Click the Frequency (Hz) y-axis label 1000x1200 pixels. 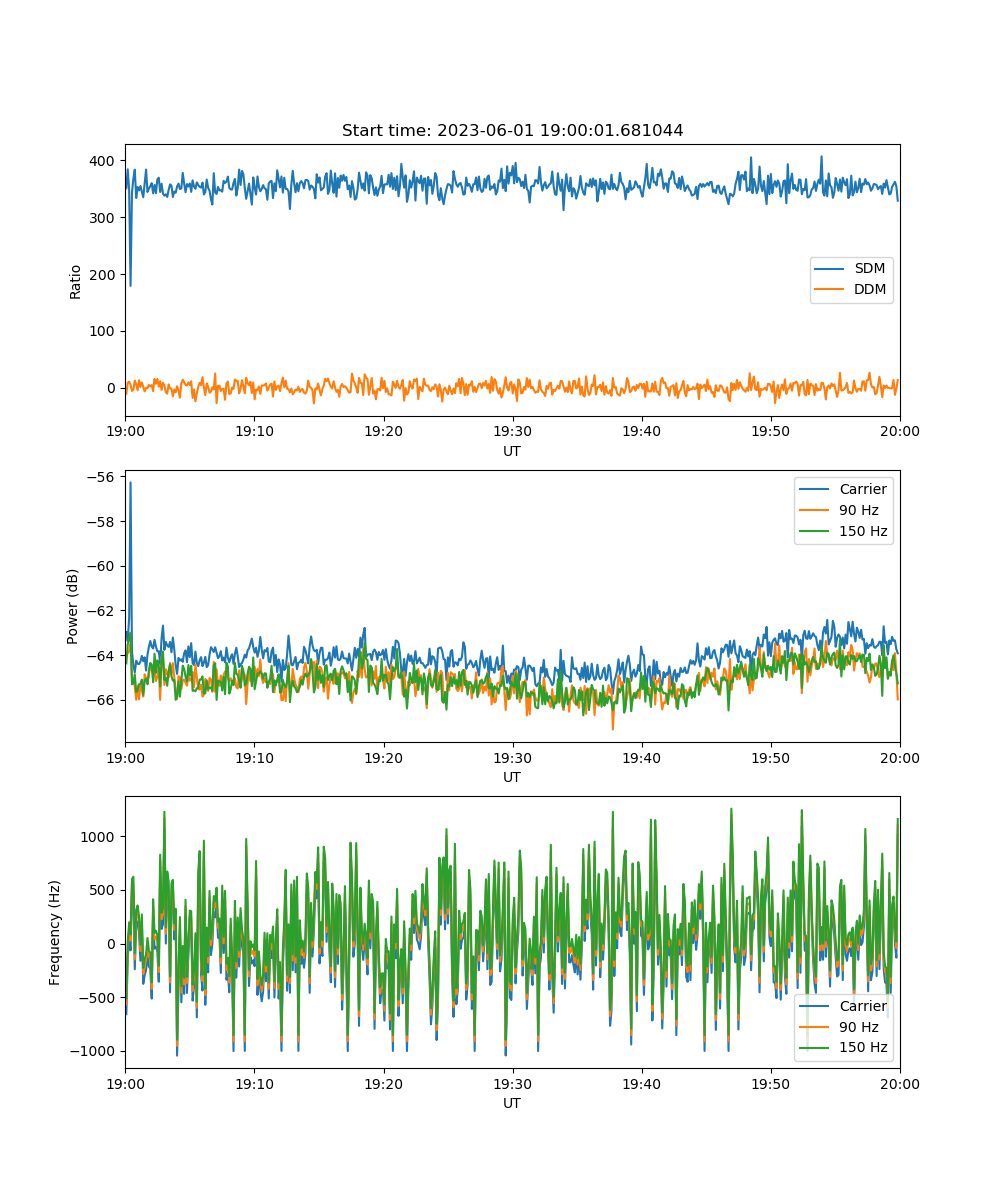(55, 932)
